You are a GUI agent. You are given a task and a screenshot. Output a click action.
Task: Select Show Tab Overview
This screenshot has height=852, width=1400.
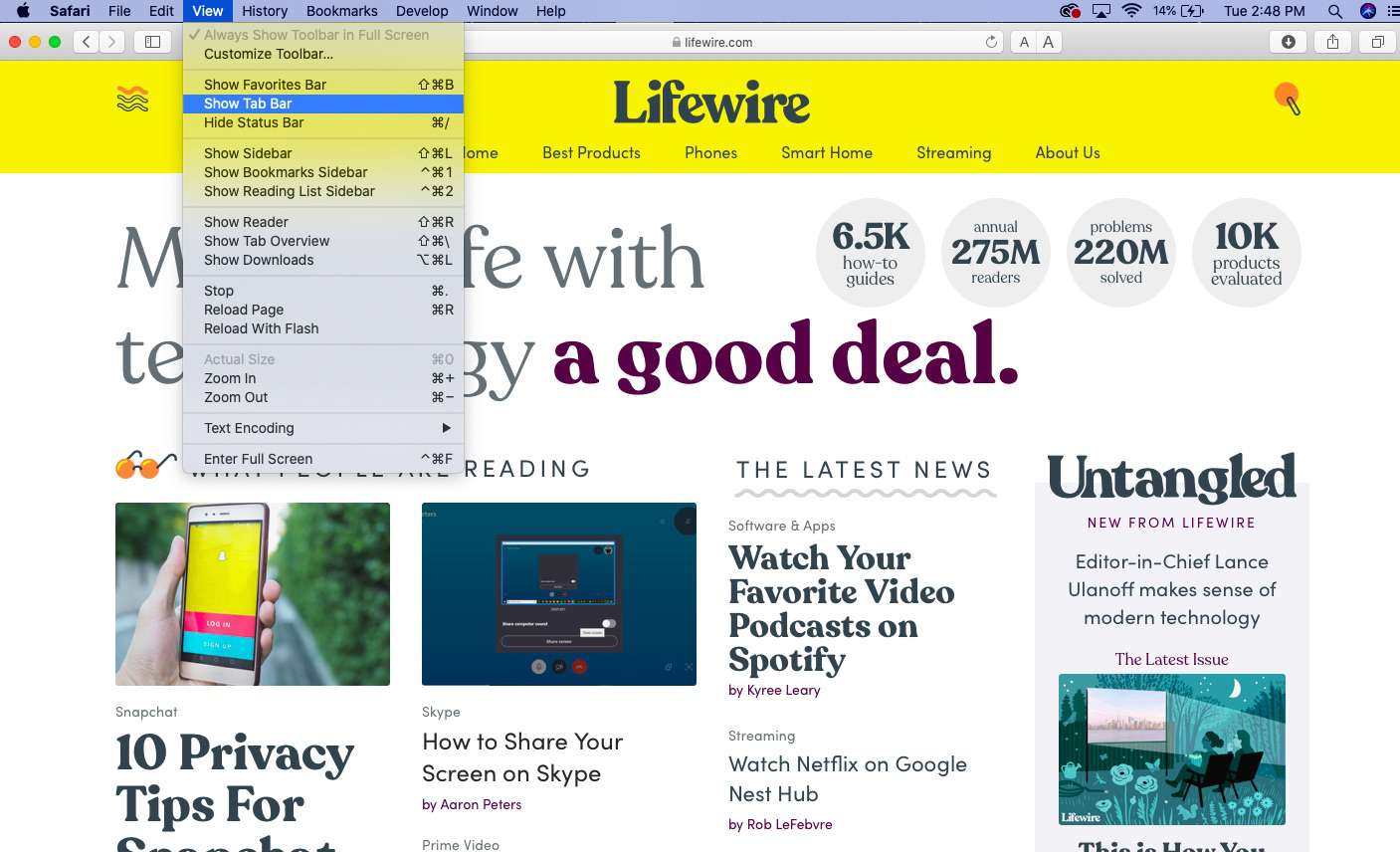pos(323,241)
